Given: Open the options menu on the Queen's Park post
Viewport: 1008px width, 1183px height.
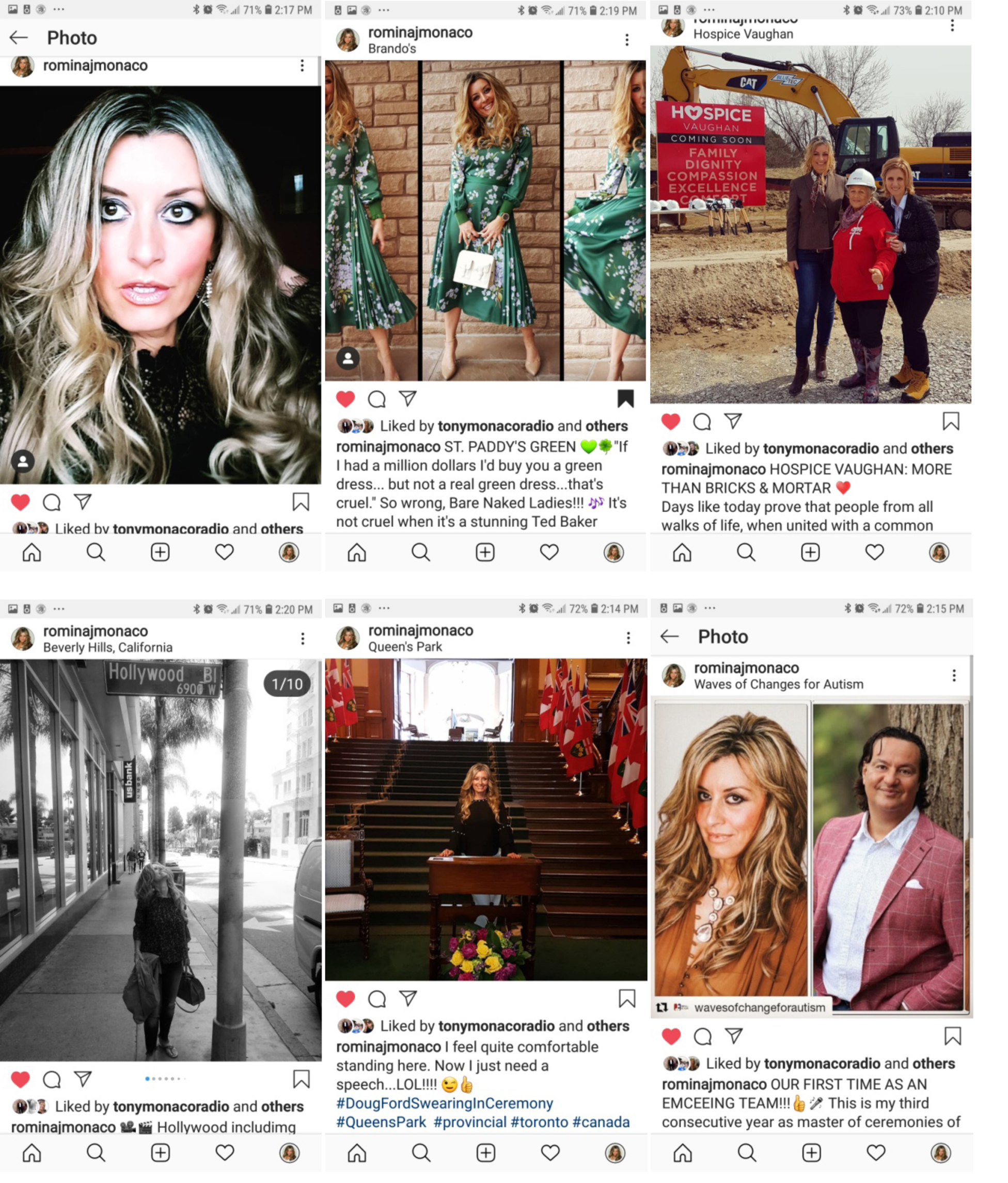Looking at the screenshot, I should [x=628, y=638].
